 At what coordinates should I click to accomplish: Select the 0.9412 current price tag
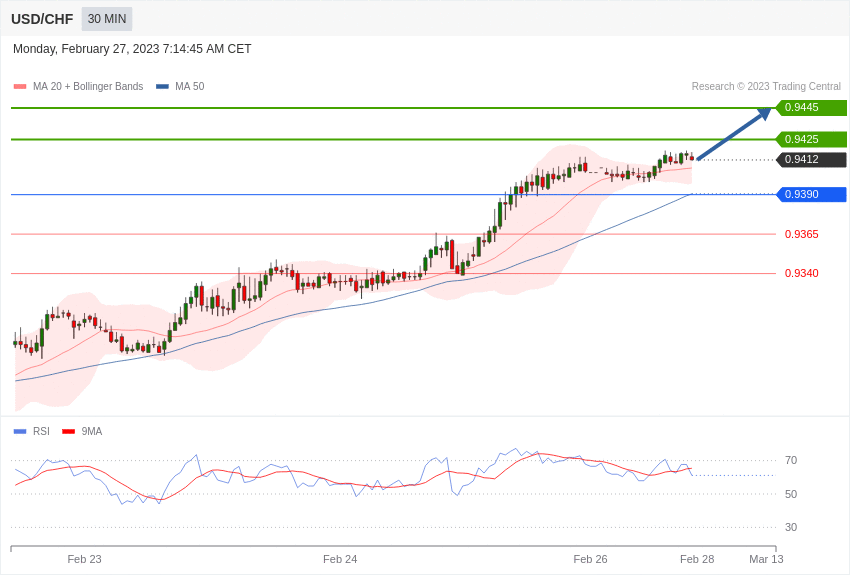811,159
